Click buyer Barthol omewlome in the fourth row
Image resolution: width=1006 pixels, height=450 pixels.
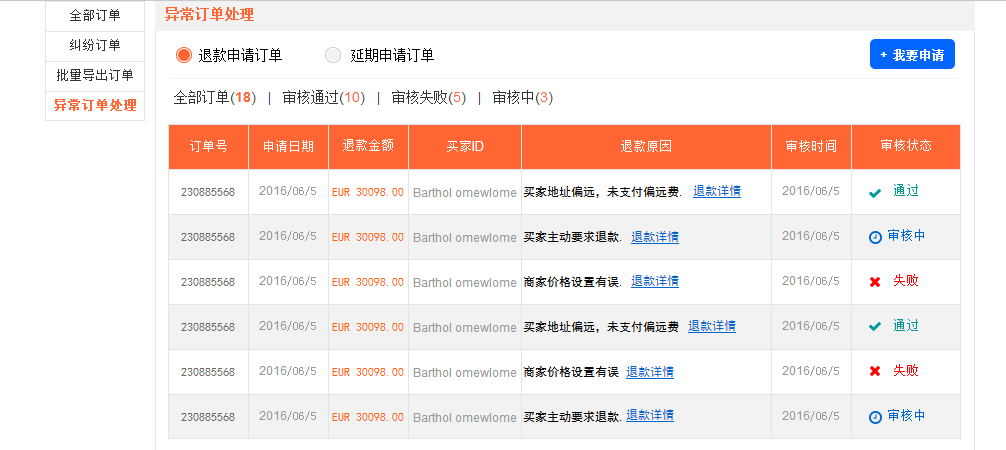click(x=465, y=327)
